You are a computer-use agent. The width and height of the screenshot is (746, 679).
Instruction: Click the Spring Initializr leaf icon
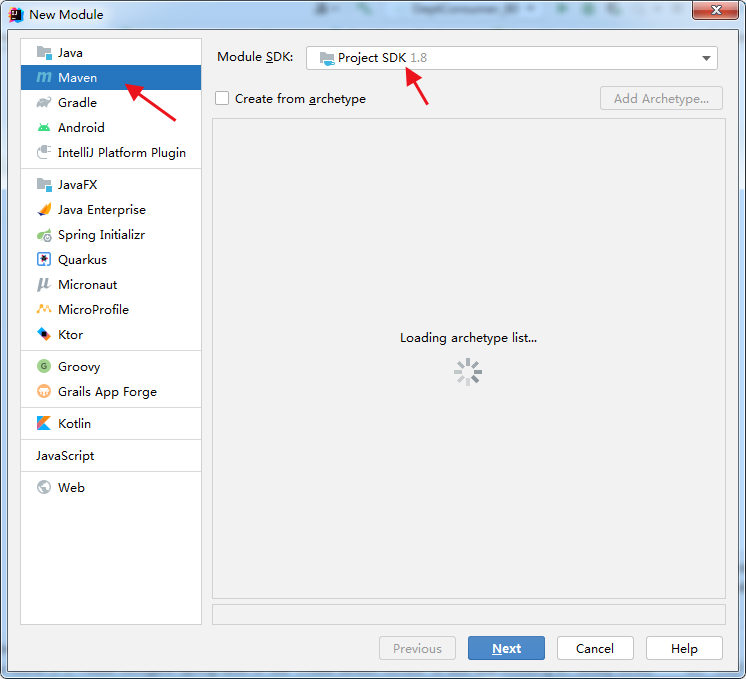[x=44, y=235]
